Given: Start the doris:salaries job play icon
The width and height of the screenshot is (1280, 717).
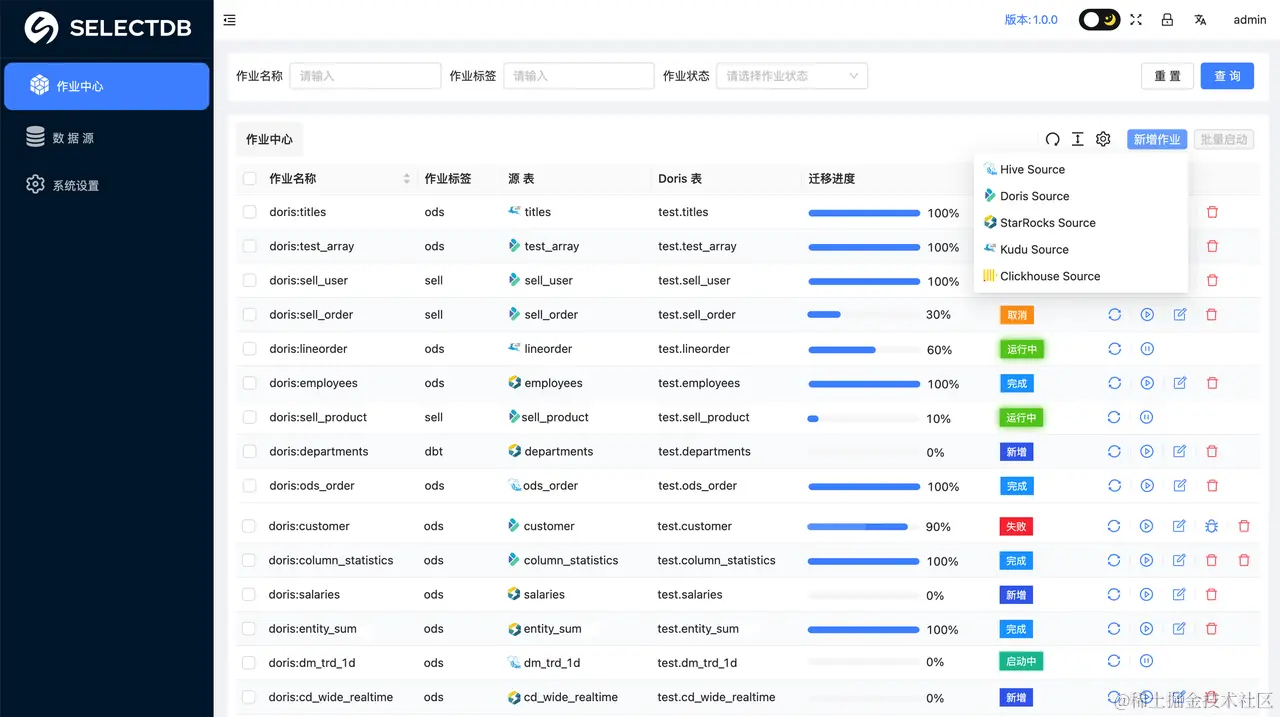Looking at the screenshot, I should coord(1147,595).
